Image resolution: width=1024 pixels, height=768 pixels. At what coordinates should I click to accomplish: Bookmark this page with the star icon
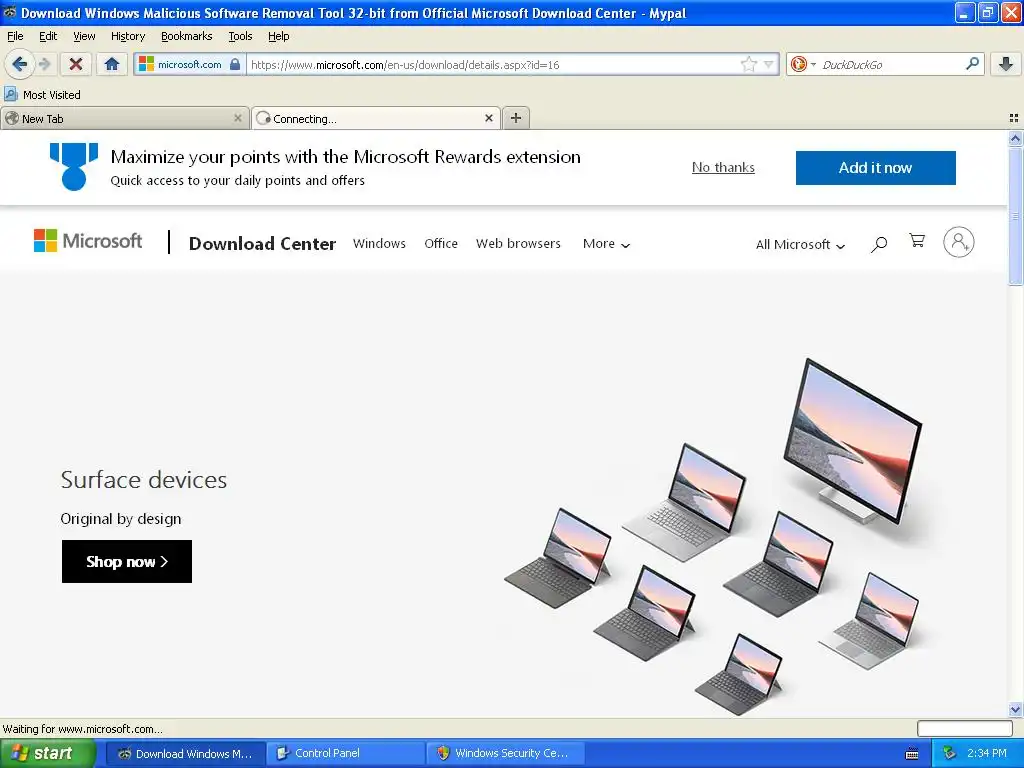click(x=748, y=64)
